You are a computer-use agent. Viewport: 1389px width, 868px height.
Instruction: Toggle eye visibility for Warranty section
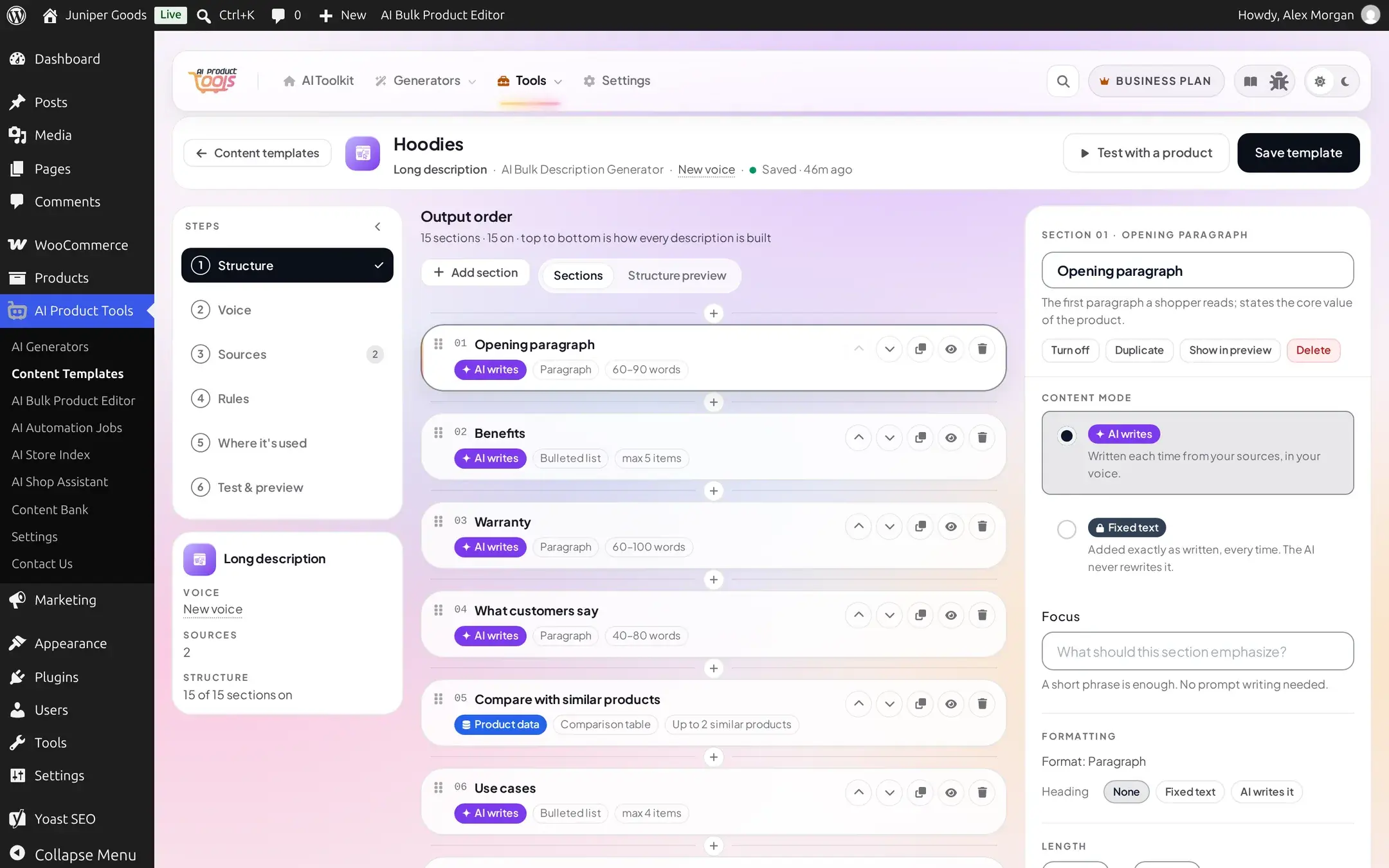(x=951, y=527)
